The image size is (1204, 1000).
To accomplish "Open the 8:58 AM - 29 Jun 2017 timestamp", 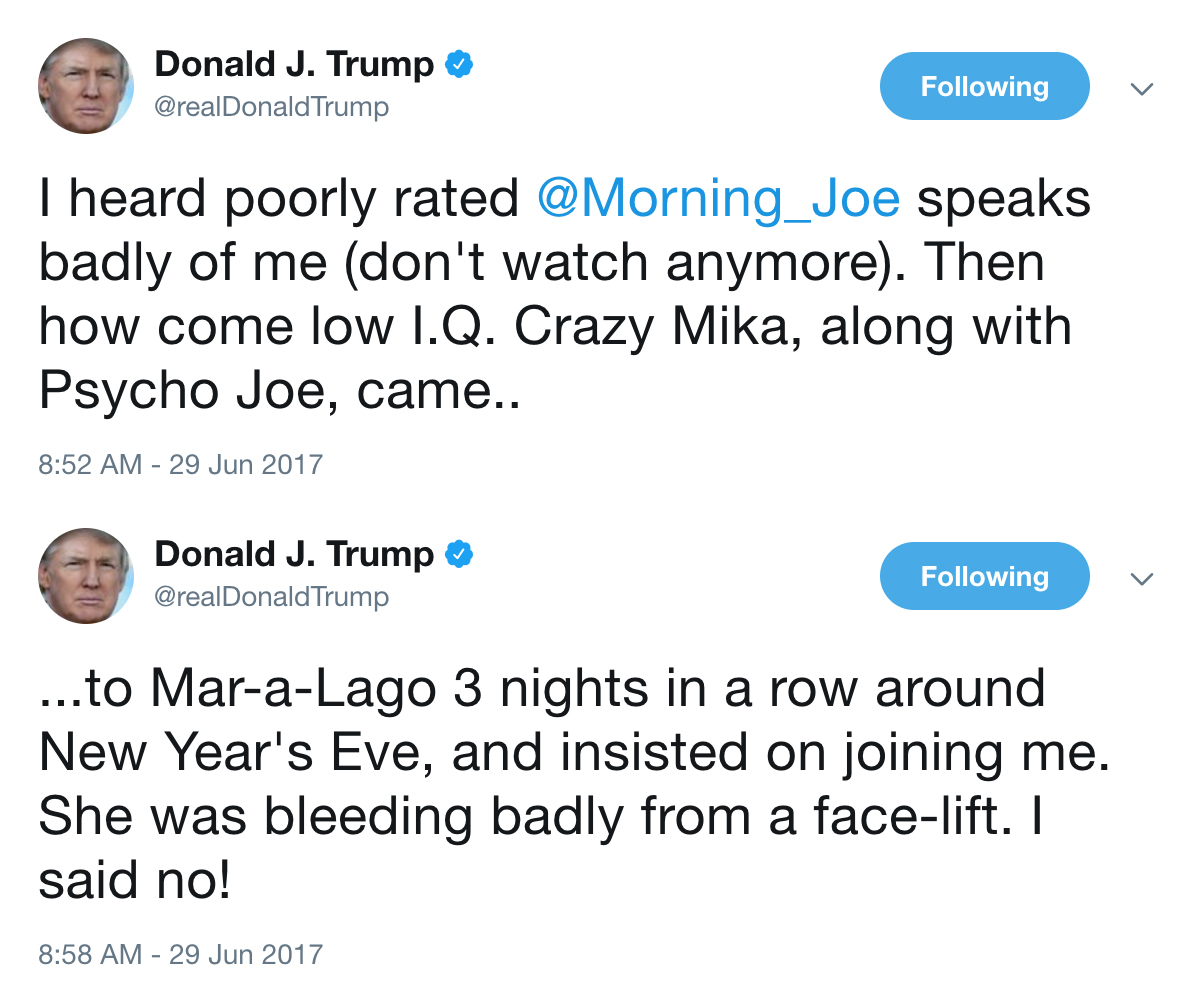I will click(181, 955).
